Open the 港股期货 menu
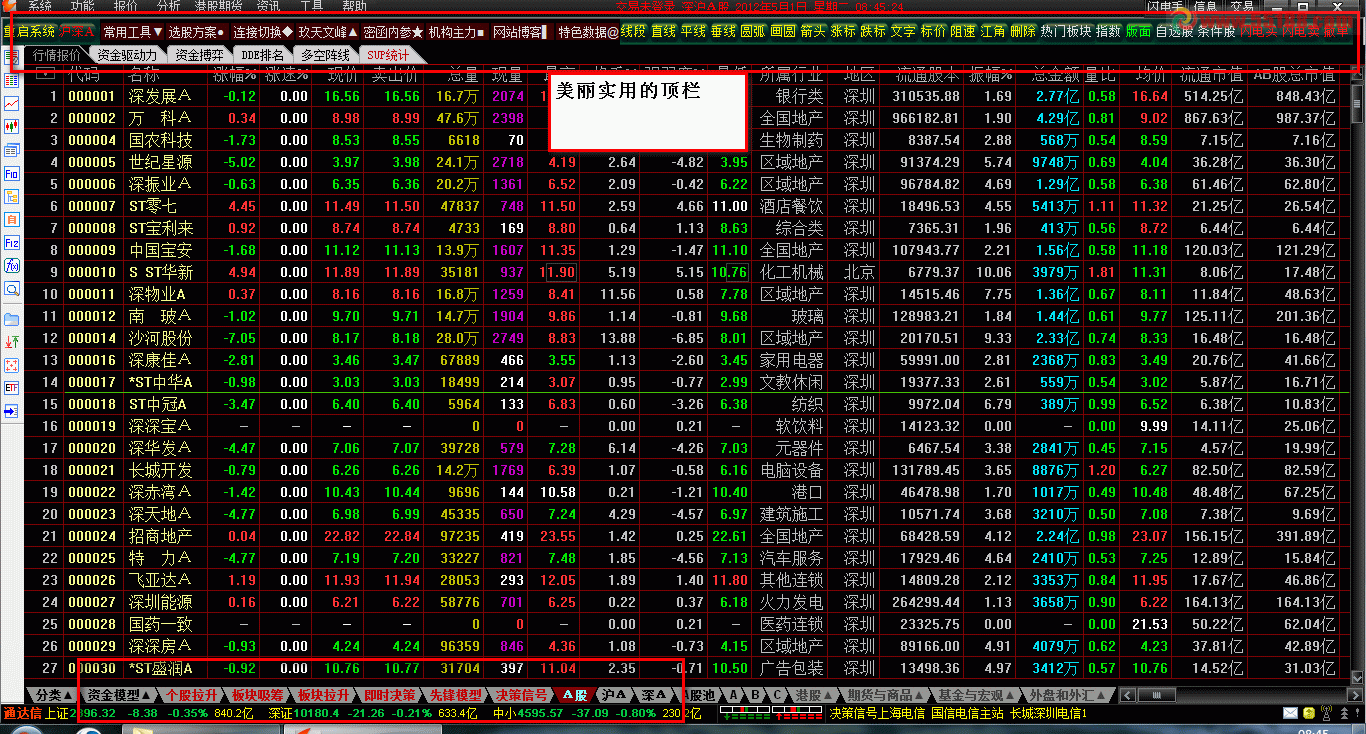 point(218,6)
